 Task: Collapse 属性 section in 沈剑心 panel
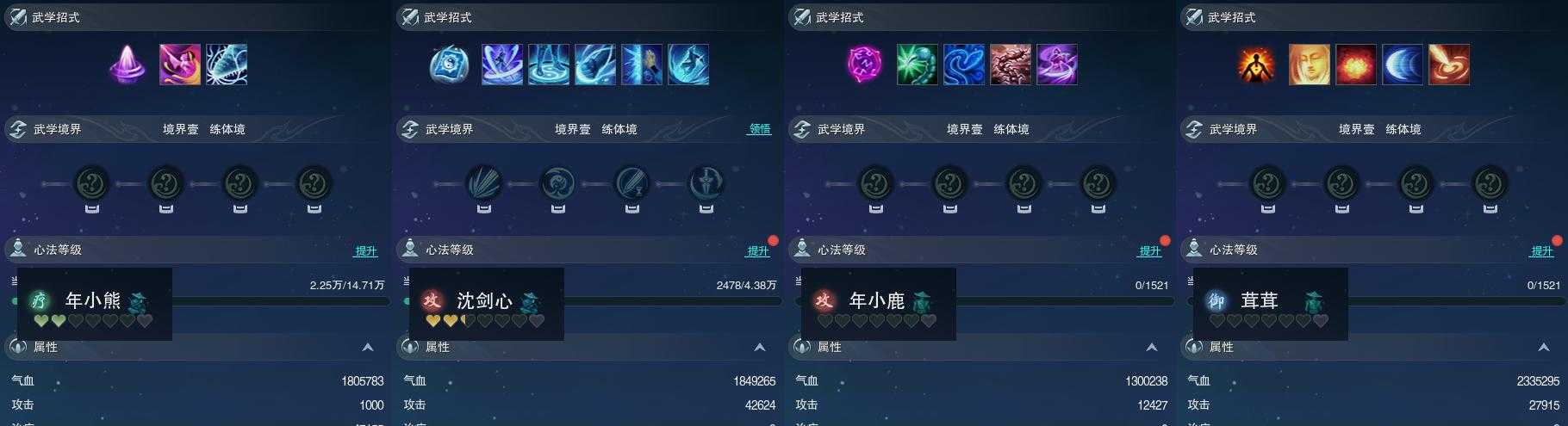(760, 347)
